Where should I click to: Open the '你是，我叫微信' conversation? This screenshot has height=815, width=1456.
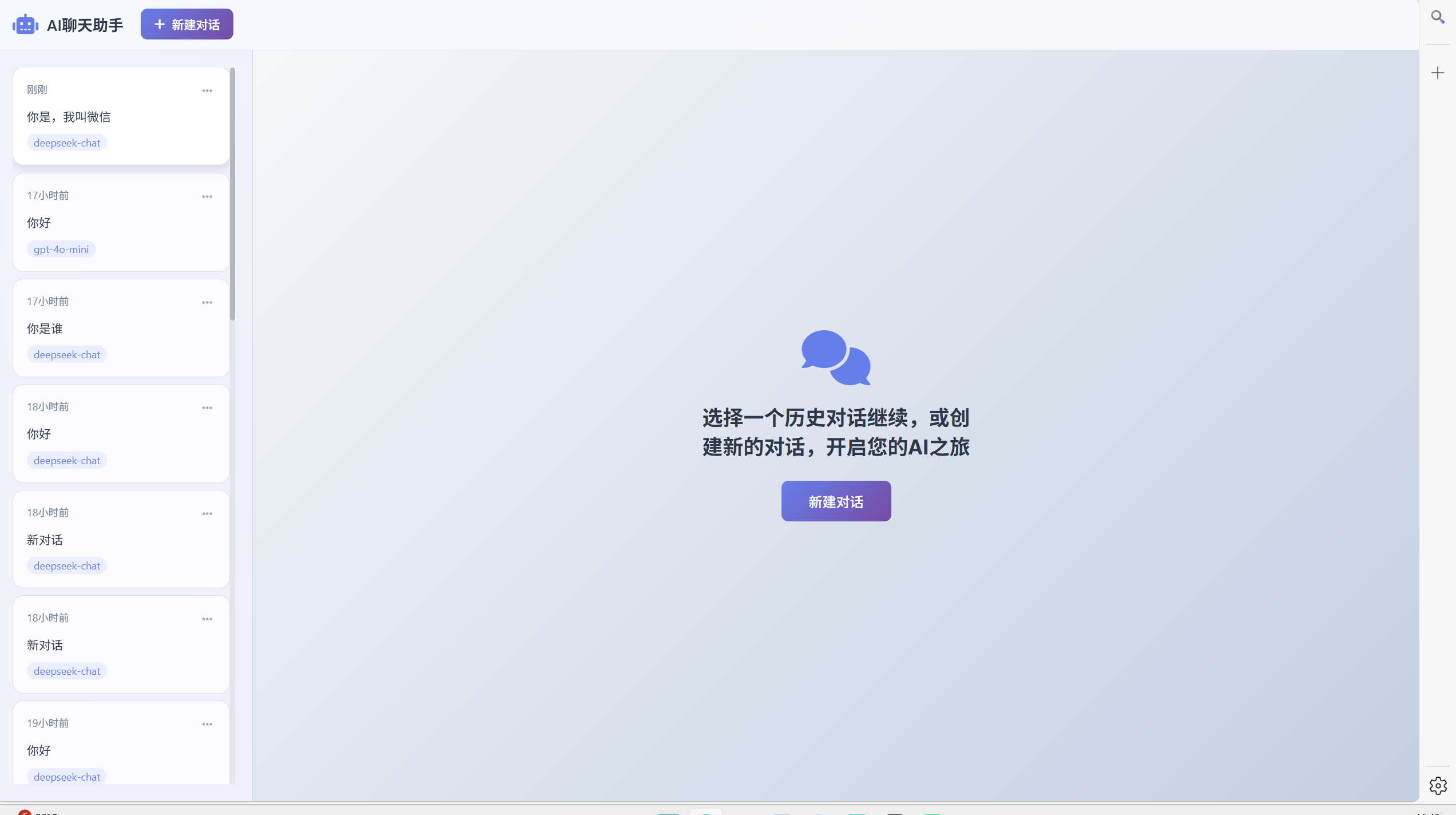click(69, 117)
